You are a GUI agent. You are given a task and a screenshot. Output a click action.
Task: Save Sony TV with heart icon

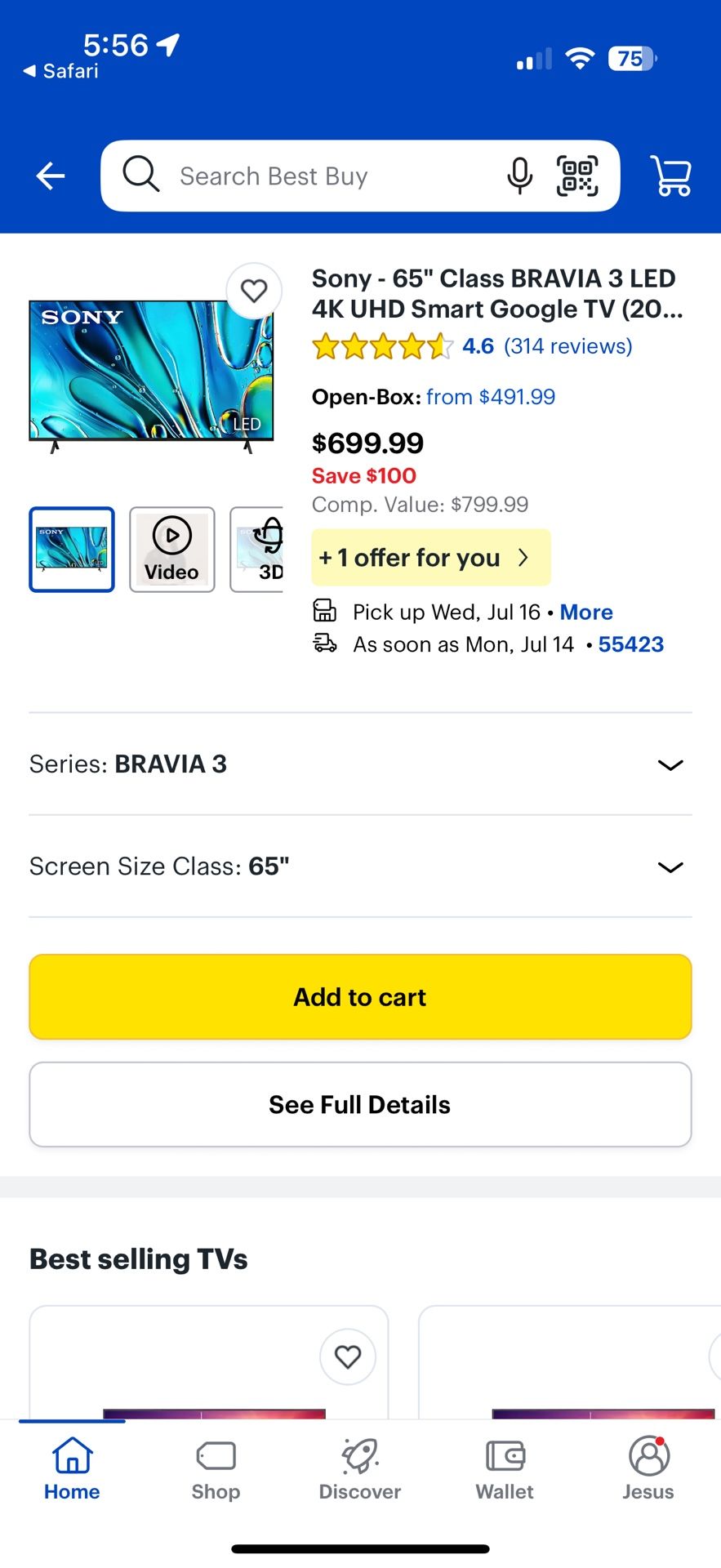[254, 291]
